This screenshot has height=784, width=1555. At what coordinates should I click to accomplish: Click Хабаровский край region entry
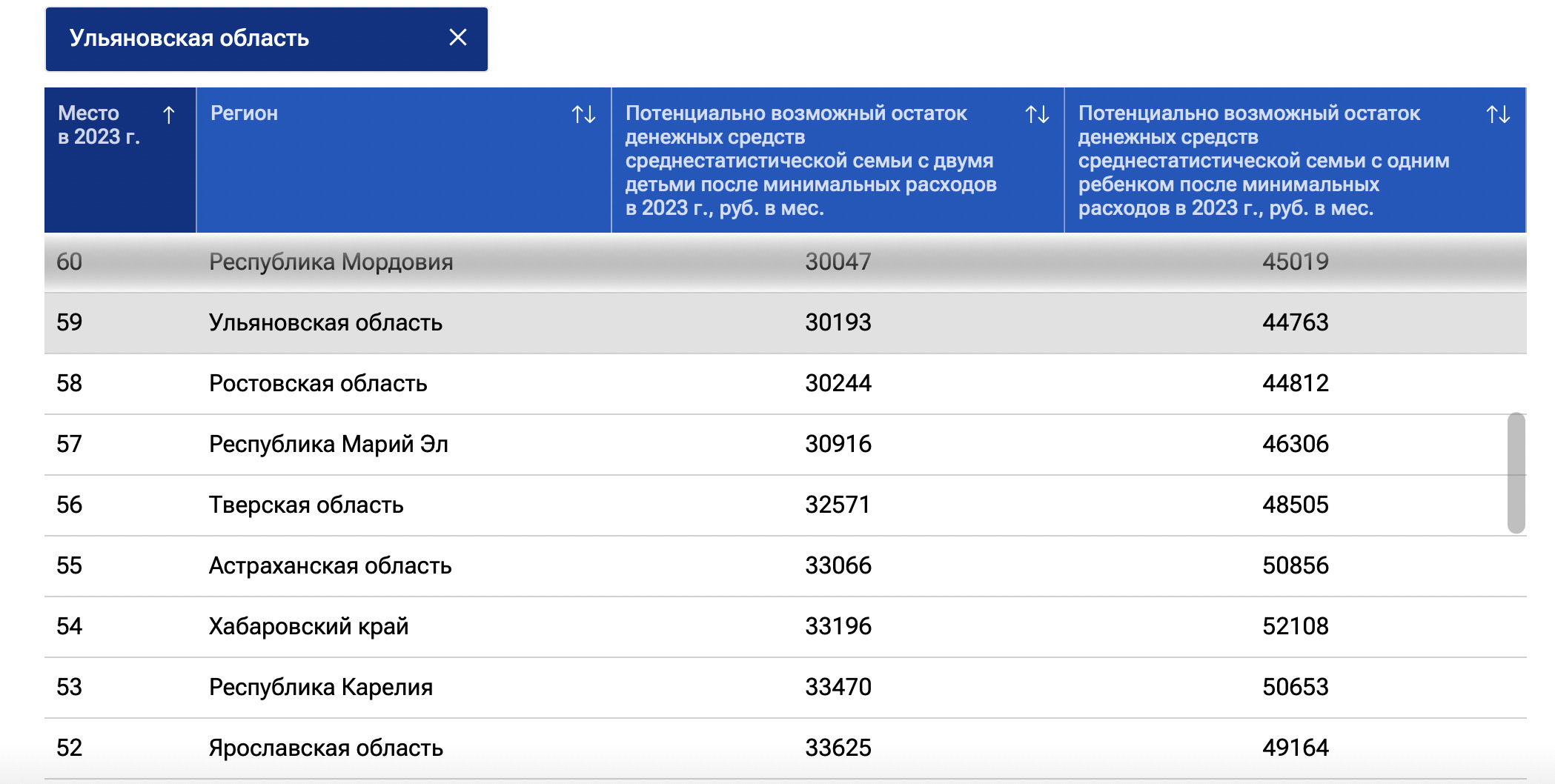tap(308, 627)
